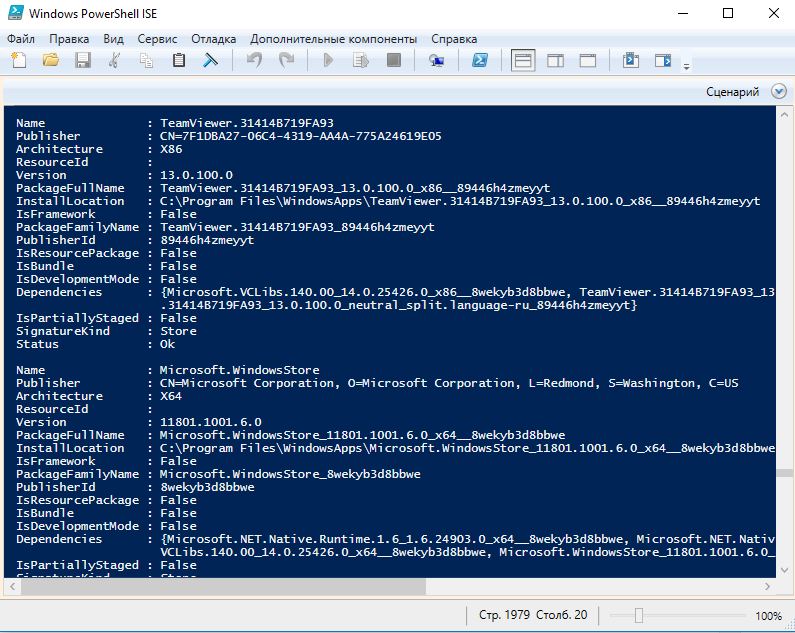Clear the console pane with the brush icon
Screen dimensions: 795x633
[210, 60]
